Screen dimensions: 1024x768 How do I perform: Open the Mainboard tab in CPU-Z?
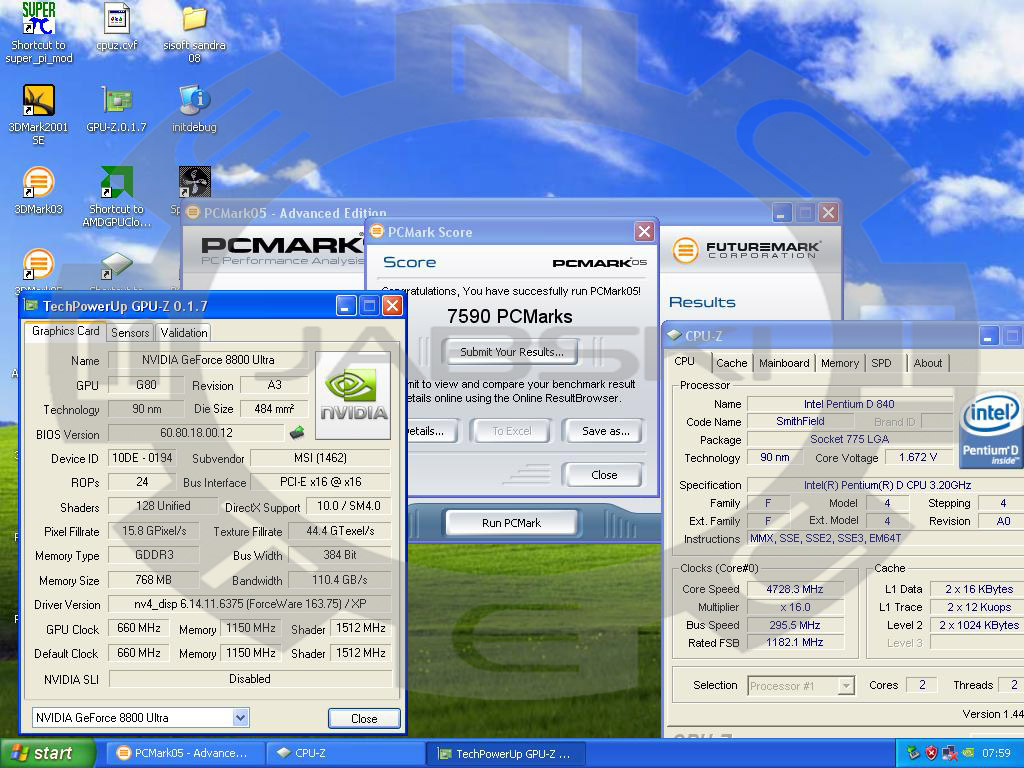click(784, 363)
